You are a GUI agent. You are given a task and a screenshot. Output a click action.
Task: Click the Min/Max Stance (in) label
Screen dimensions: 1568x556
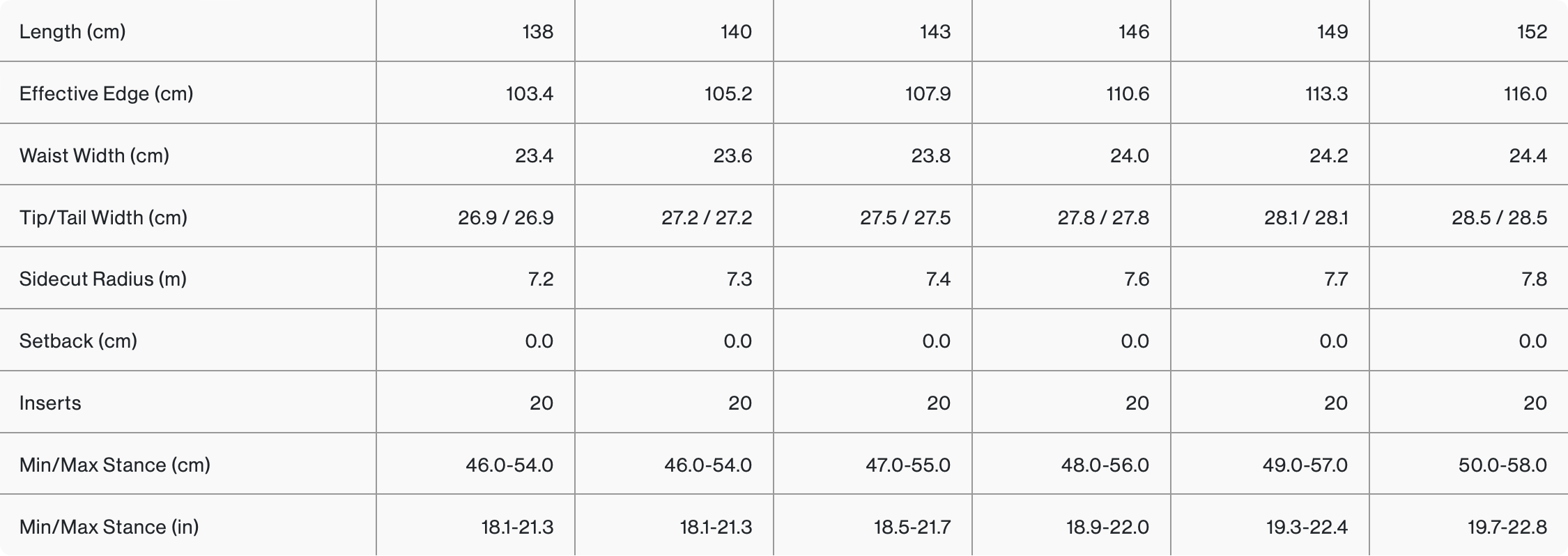109,527
